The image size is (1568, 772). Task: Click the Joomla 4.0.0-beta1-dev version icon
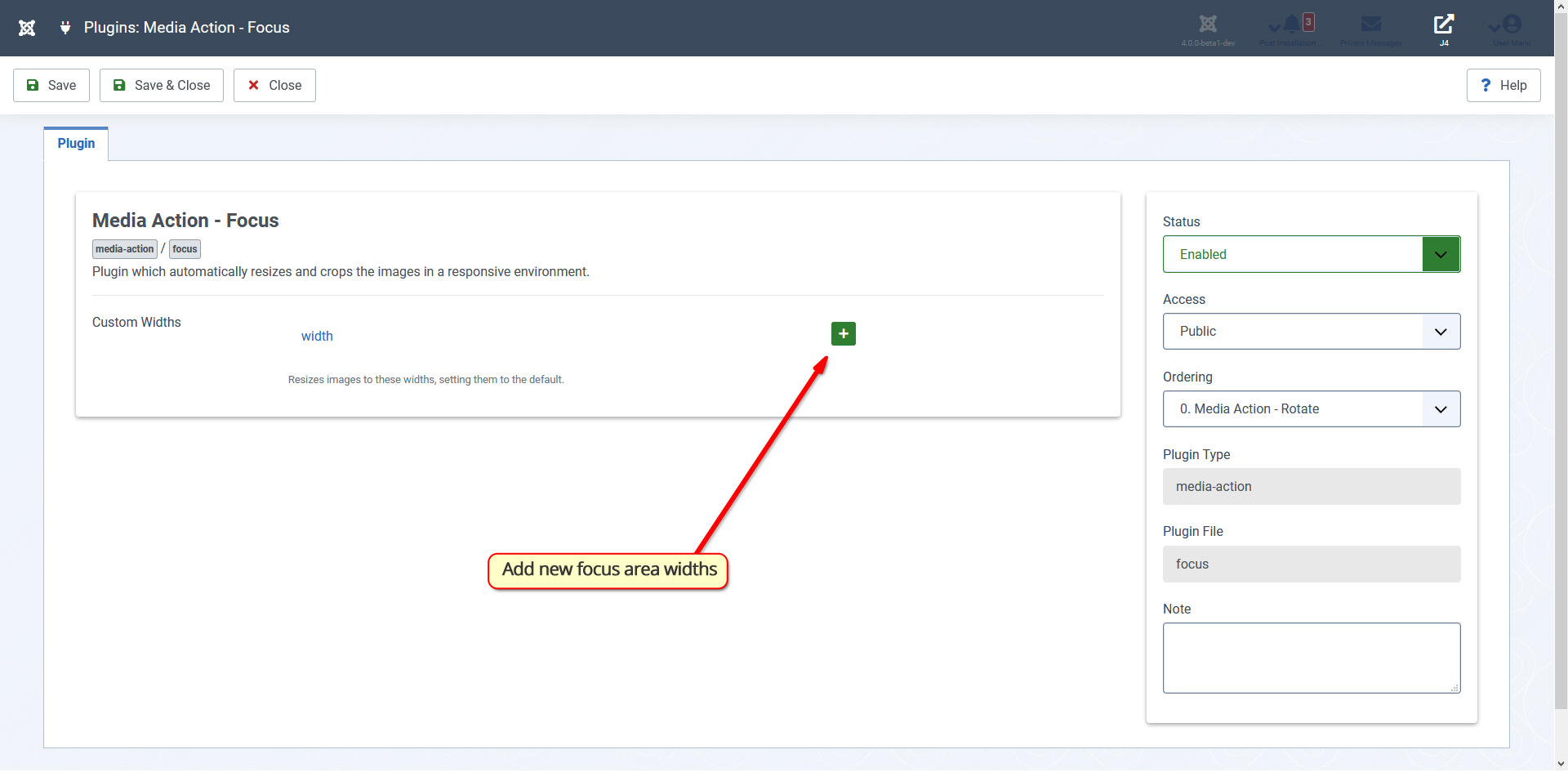pos(1208,25)
